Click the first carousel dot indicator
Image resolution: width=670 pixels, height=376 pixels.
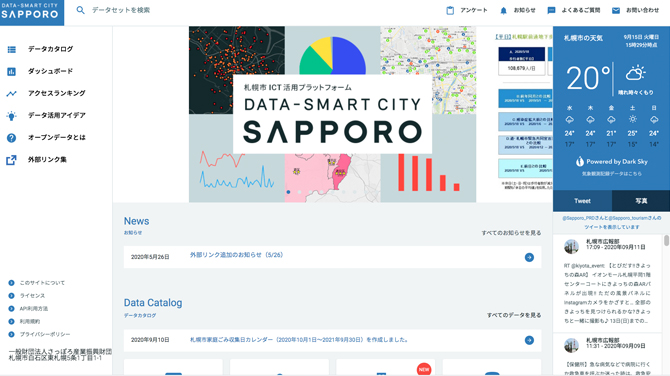(x=288, y=192)
